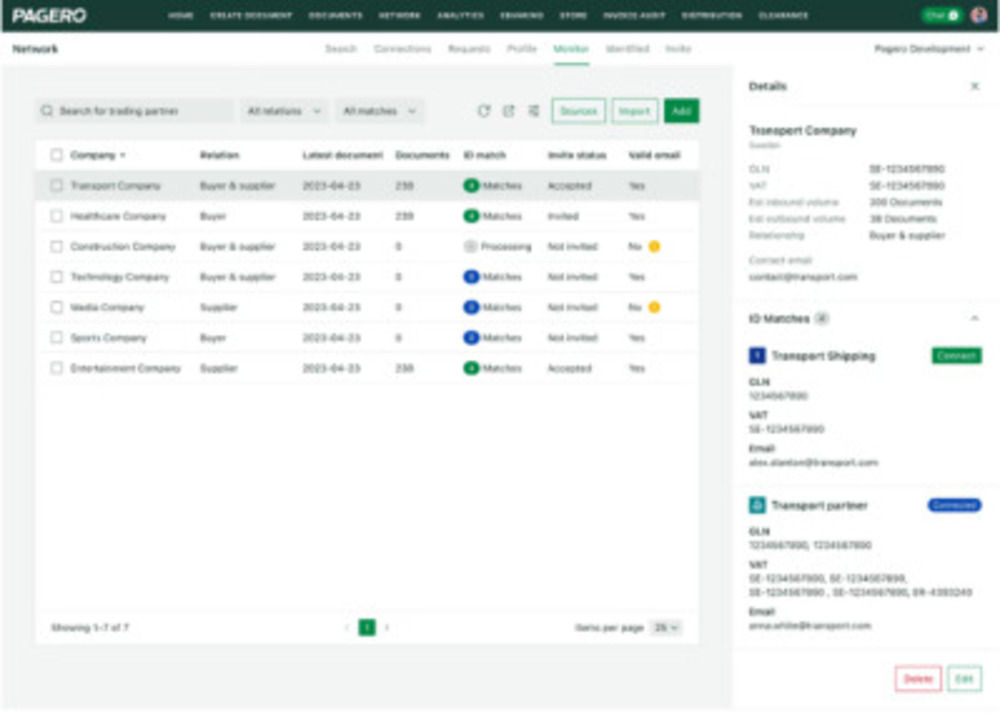Open the All matches dropdown
This screenshot has height=714, width=1000.
(x=379, y=111)
